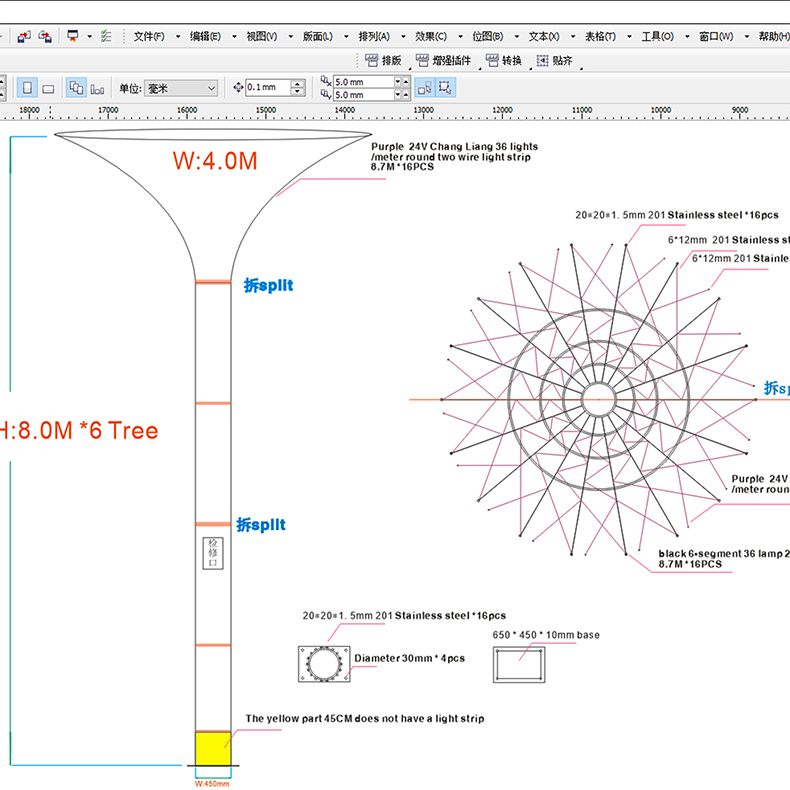This screenshot has width=790, height=790.
Task: Click the 排版 plugin icon
Action: [372, 60]
